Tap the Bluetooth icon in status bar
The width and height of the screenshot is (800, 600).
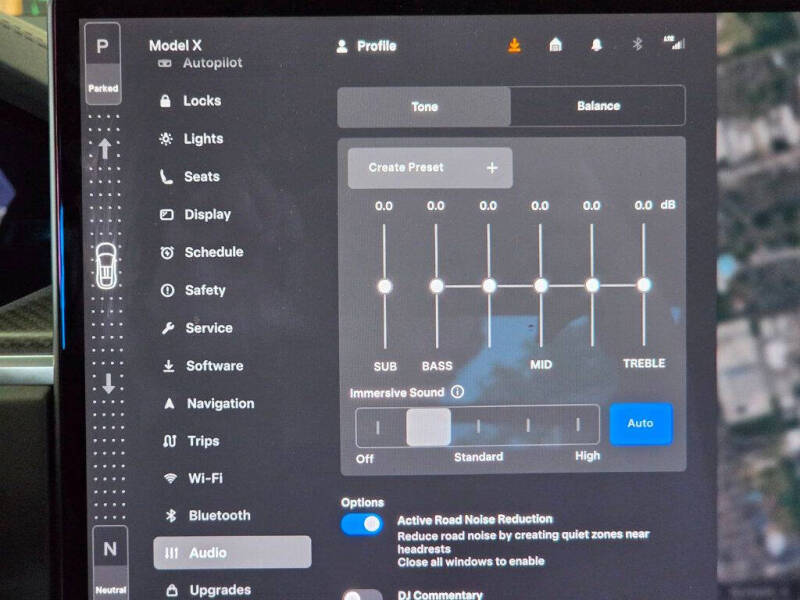tap(637, 44)
